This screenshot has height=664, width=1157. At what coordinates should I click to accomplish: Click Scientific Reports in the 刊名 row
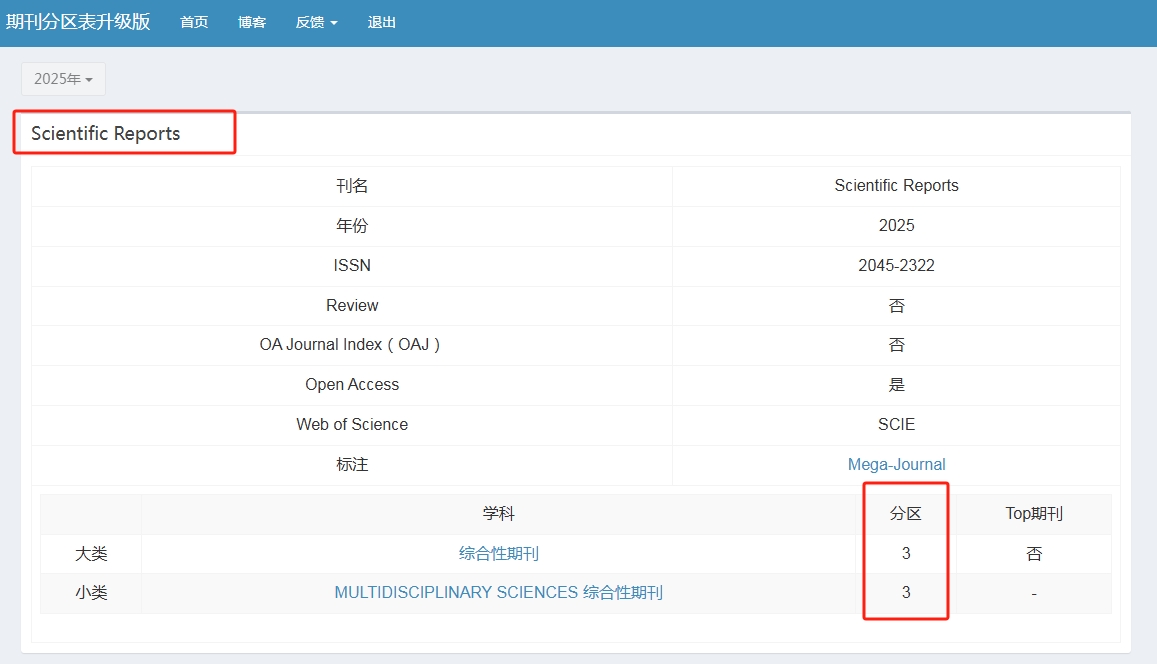(897, 186)
